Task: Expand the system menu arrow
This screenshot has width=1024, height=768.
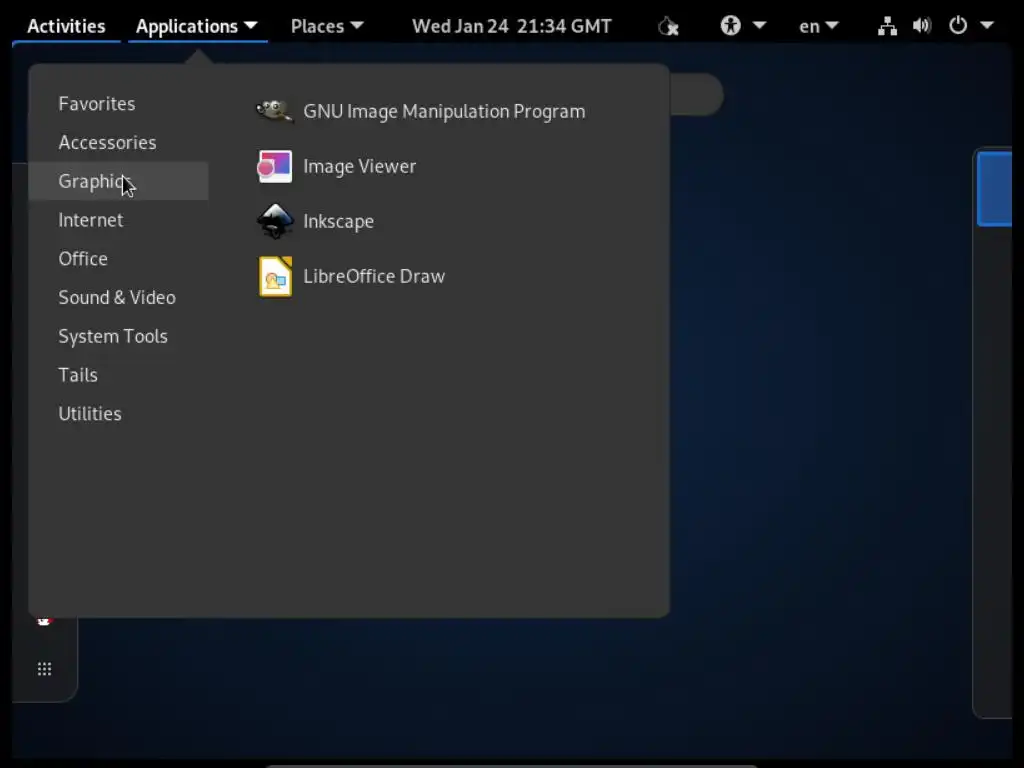Action: click(x=987, y=25)
